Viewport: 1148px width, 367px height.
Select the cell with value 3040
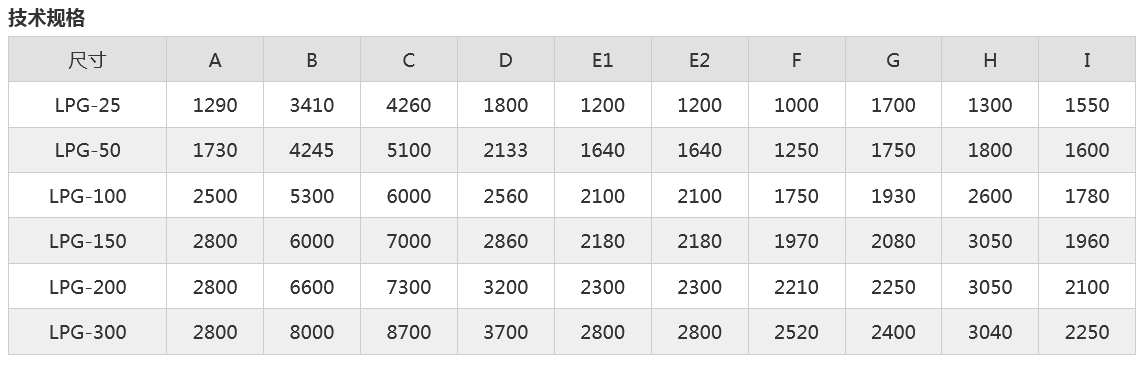tap(990, 332)
